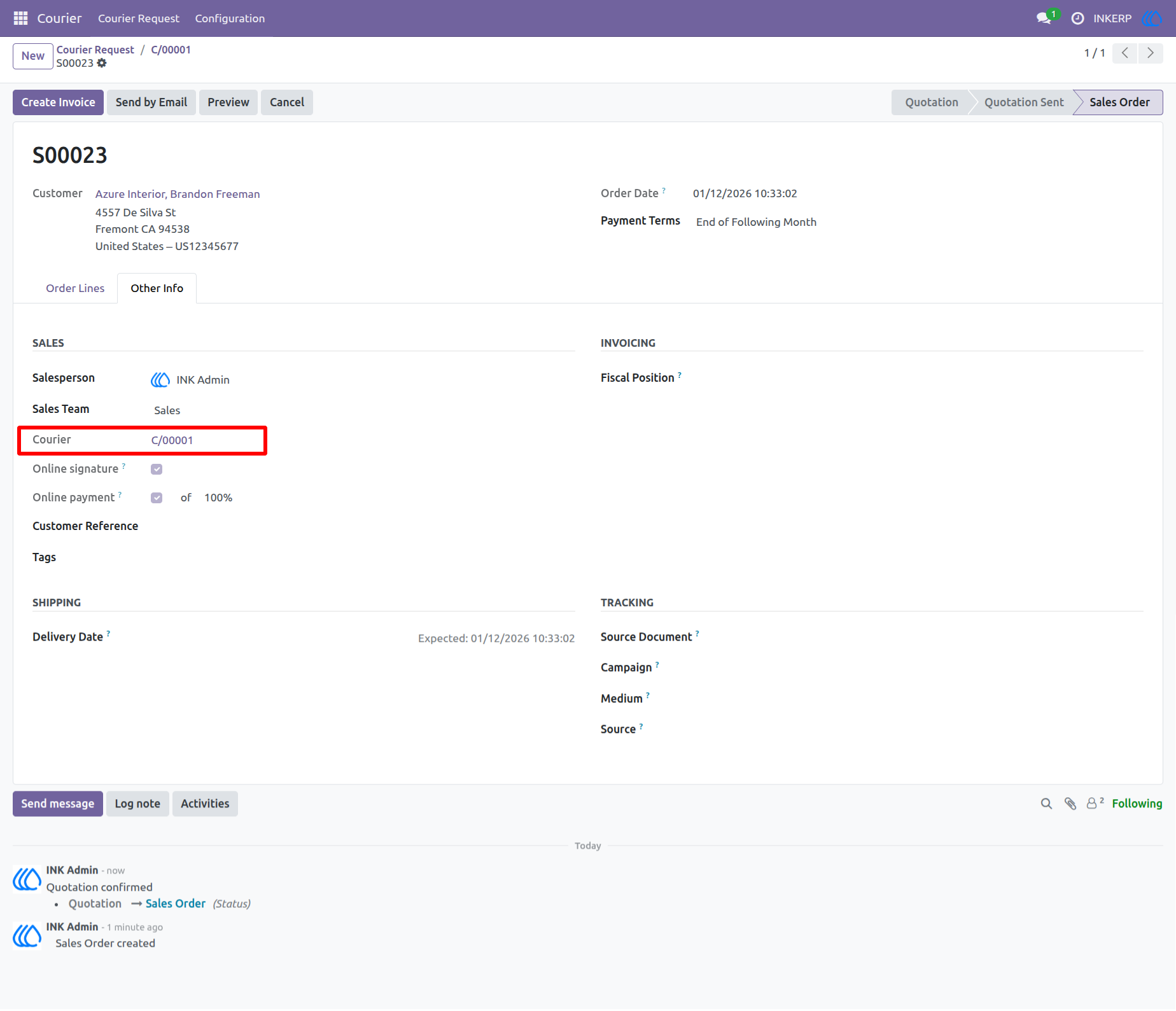The width and height of the screenshot is (1176, 1011).
Task: Open the Courier Request top menu
Action: click(x=139, y=18)
